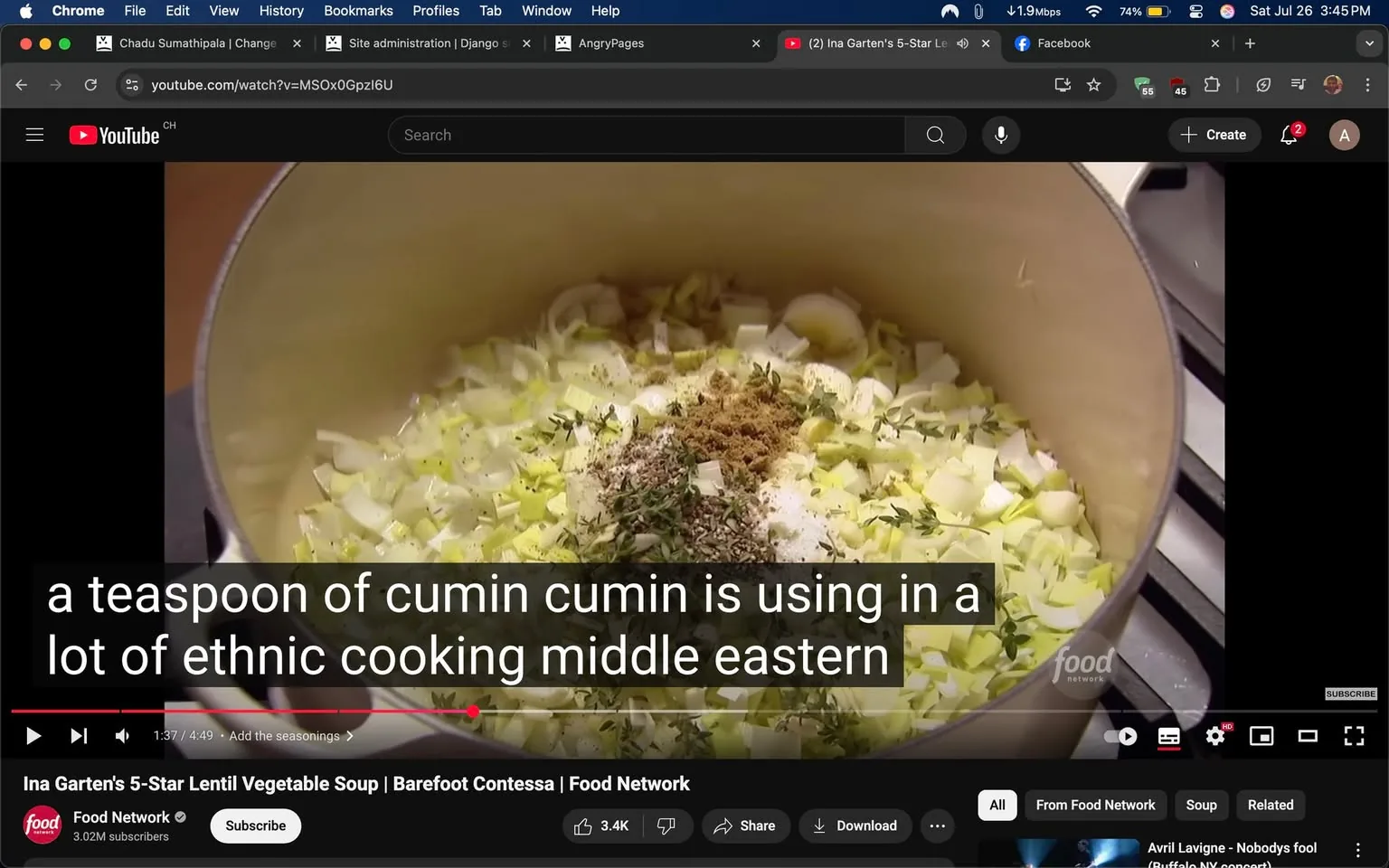Screen dimensions: 1389x868
Task: Enable subtitles with the CC icon
Action: coord(1168,736)
